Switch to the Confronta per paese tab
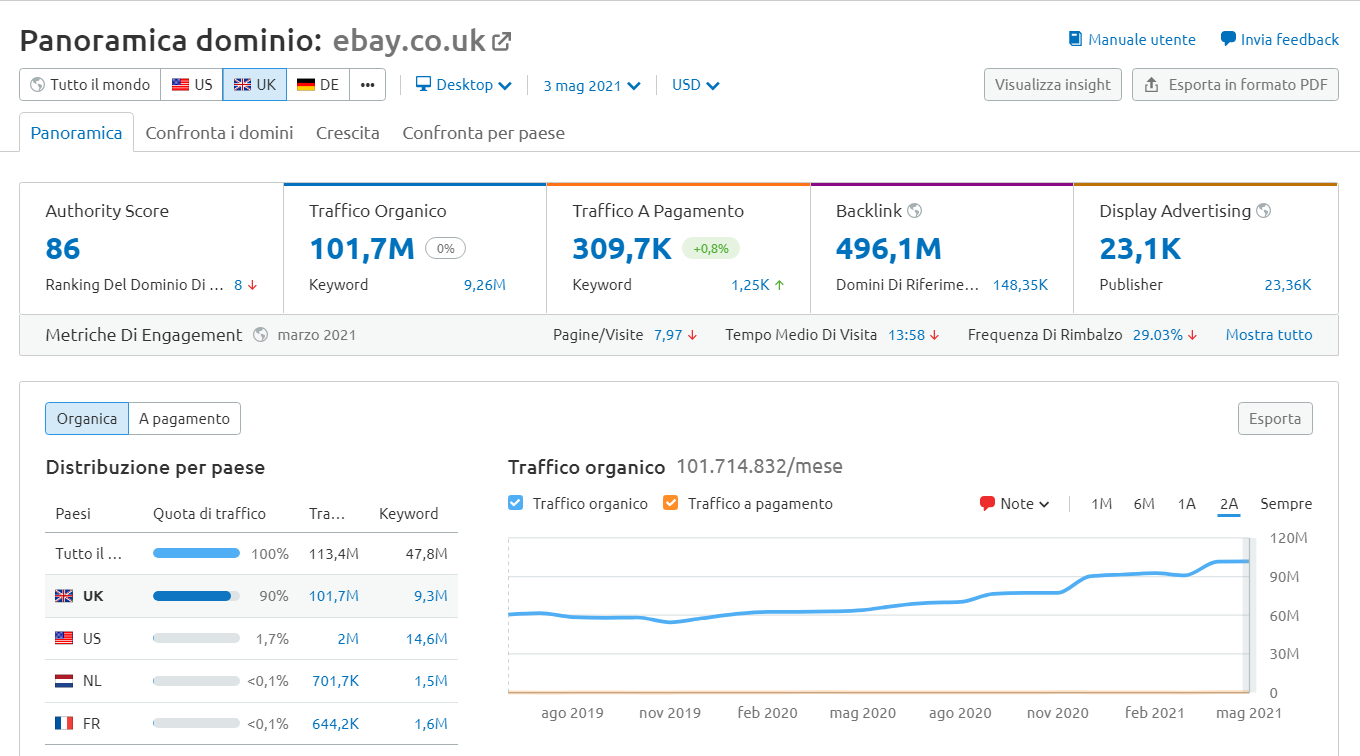Viewport: 1360px width, 756px height. click(x=484, y=132)
